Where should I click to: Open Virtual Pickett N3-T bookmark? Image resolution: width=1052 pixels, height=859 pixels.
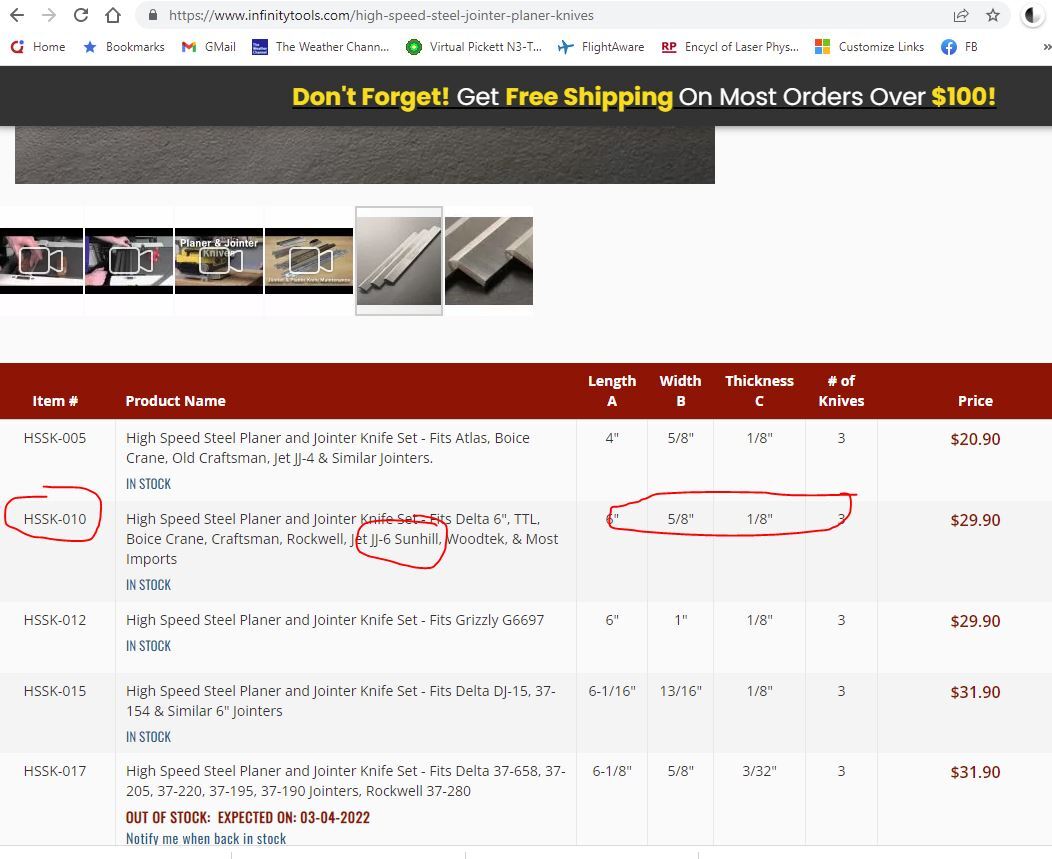[x=474, y=47]
